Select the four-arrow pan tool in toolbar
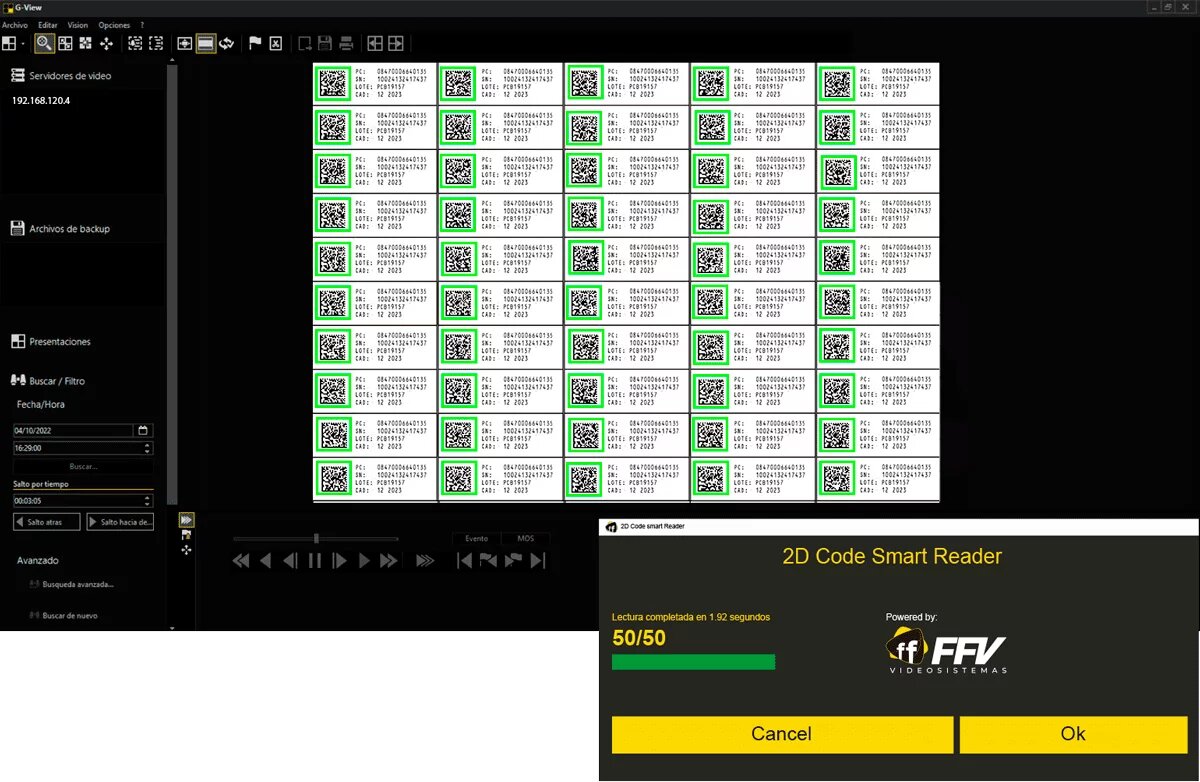Viewport: 1200px width, 782px height. click(106, 43)
